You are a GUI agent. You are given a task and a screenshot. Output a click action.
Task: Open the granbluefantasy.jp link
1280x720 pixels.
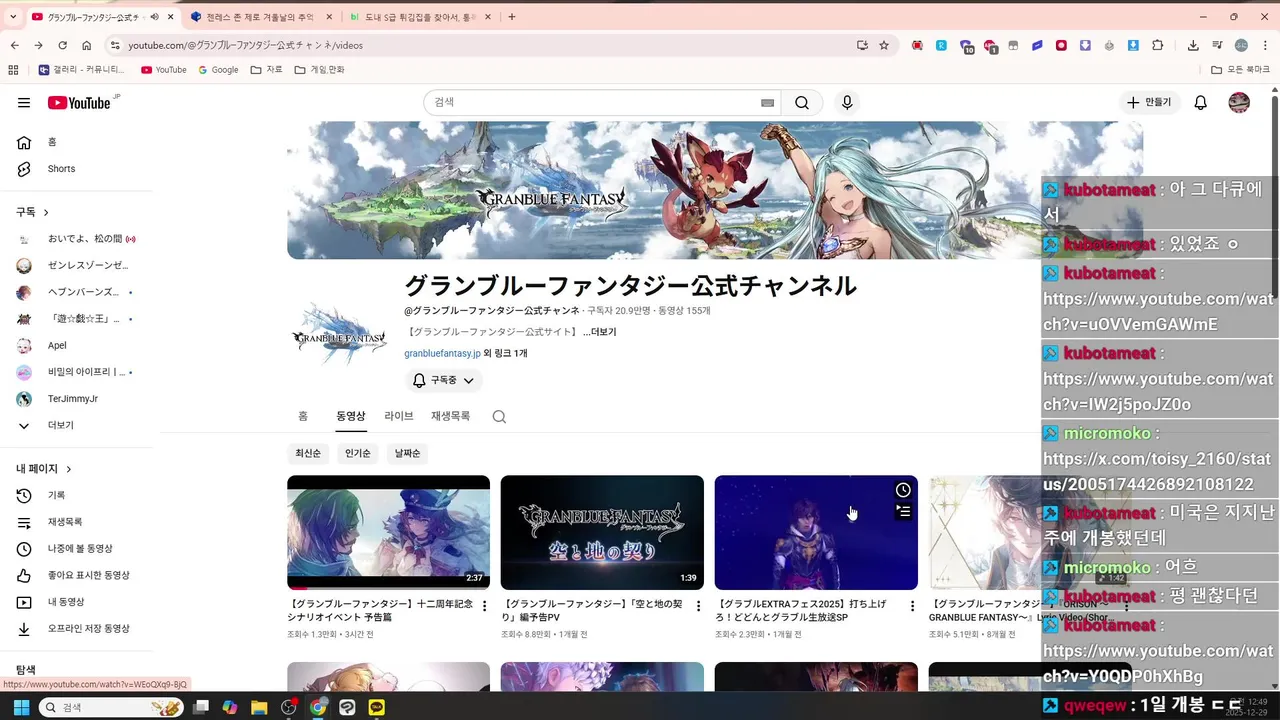click(x=442, y=353)
